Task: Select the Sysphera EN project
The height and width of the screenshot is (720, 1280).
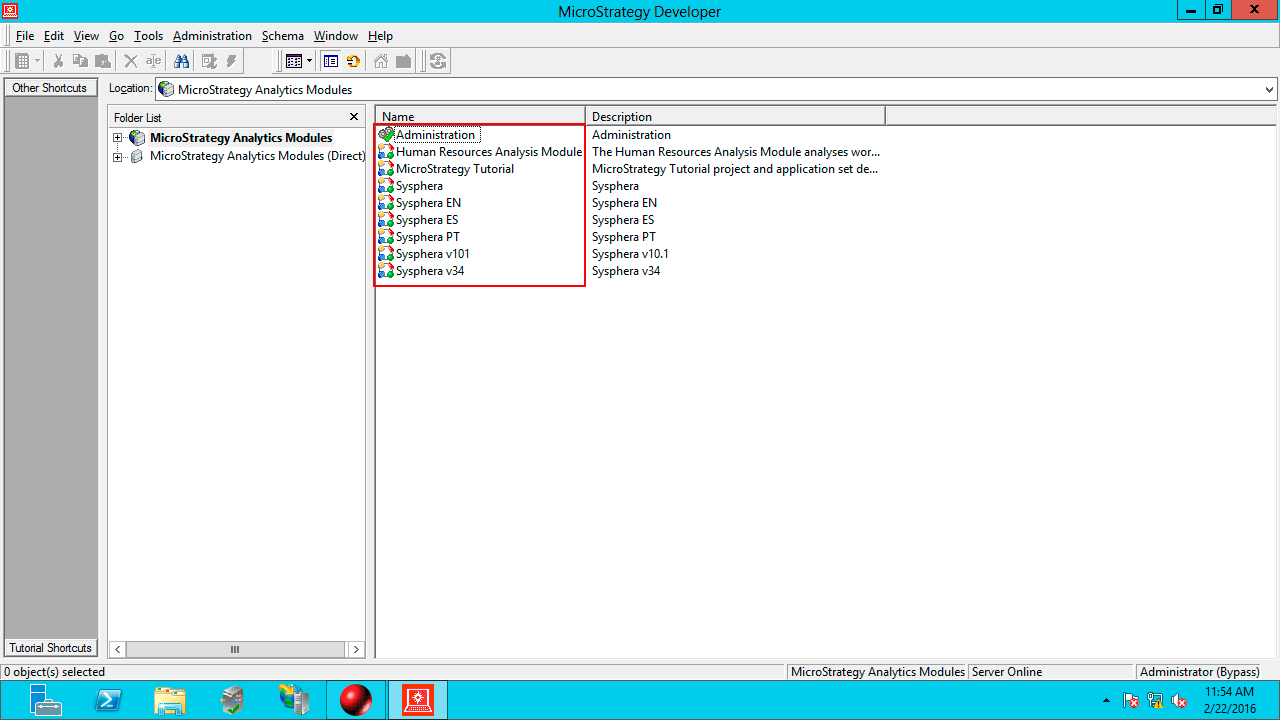Action: pos(420,203)
